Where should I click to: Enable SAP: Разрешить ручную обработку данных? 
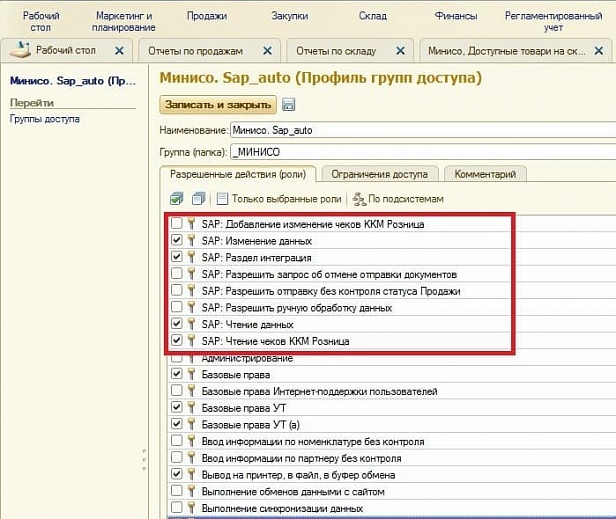tap(177, 307)
